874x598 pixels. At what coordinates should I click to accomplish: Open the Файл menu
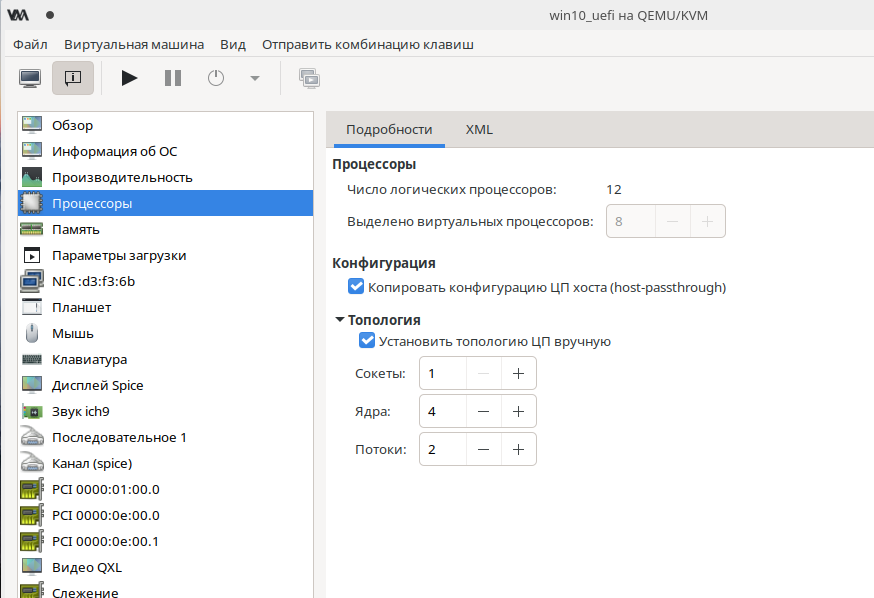(31, 44)
